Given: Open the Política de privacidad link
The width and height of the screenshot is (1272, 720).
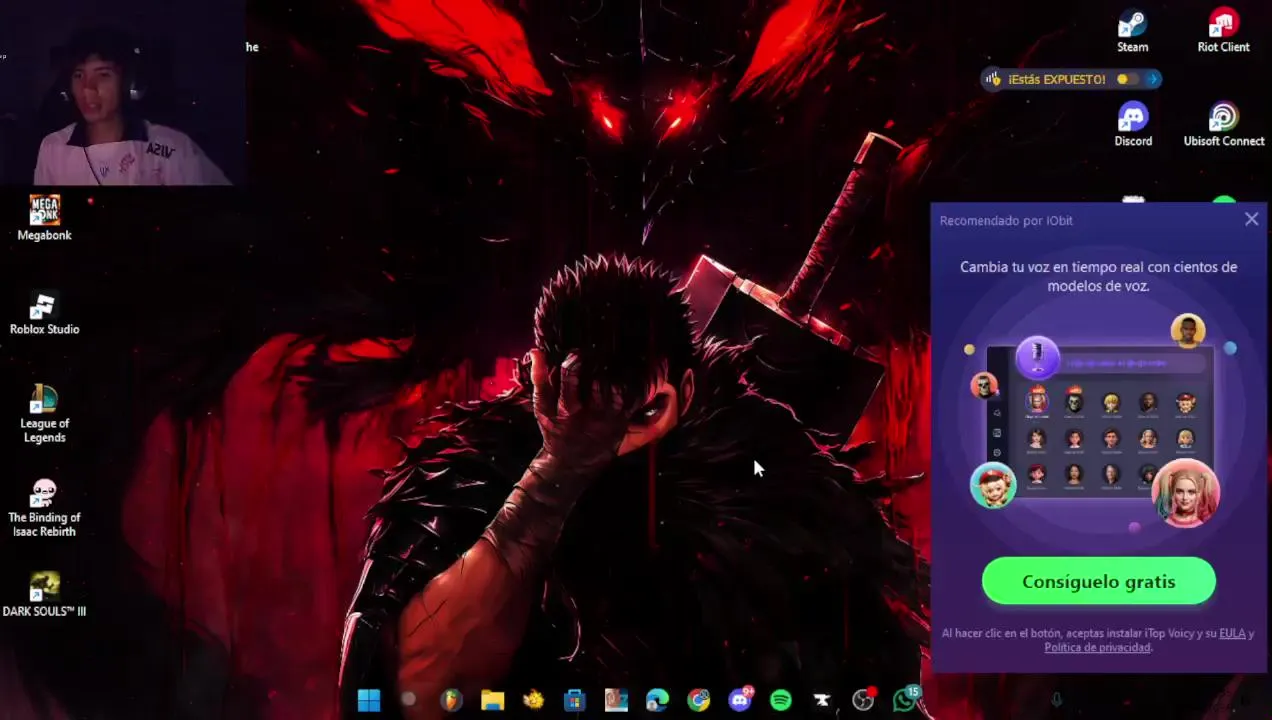Looking at the screenshot, I should click(x=1097, y=647).
